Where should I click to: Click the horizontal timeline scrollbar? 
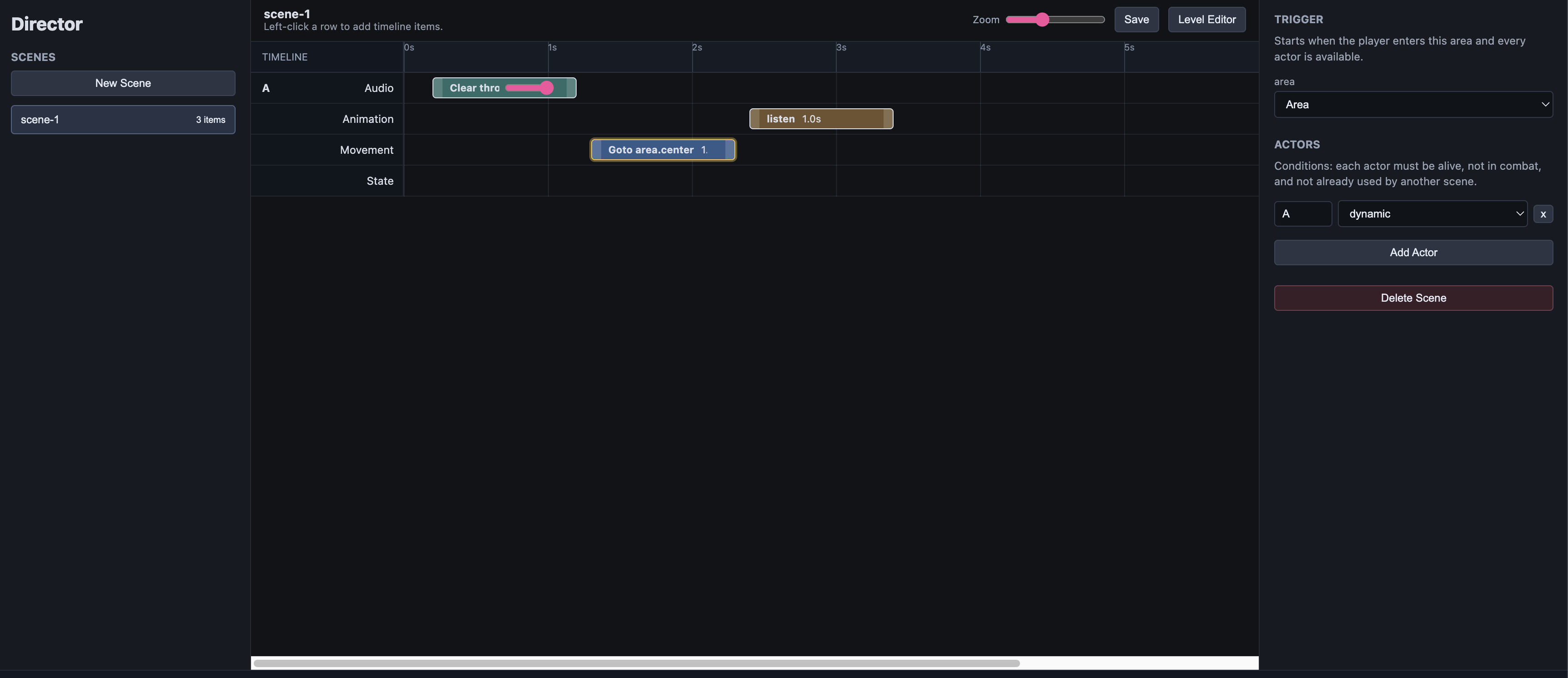[x=636, y=663]
